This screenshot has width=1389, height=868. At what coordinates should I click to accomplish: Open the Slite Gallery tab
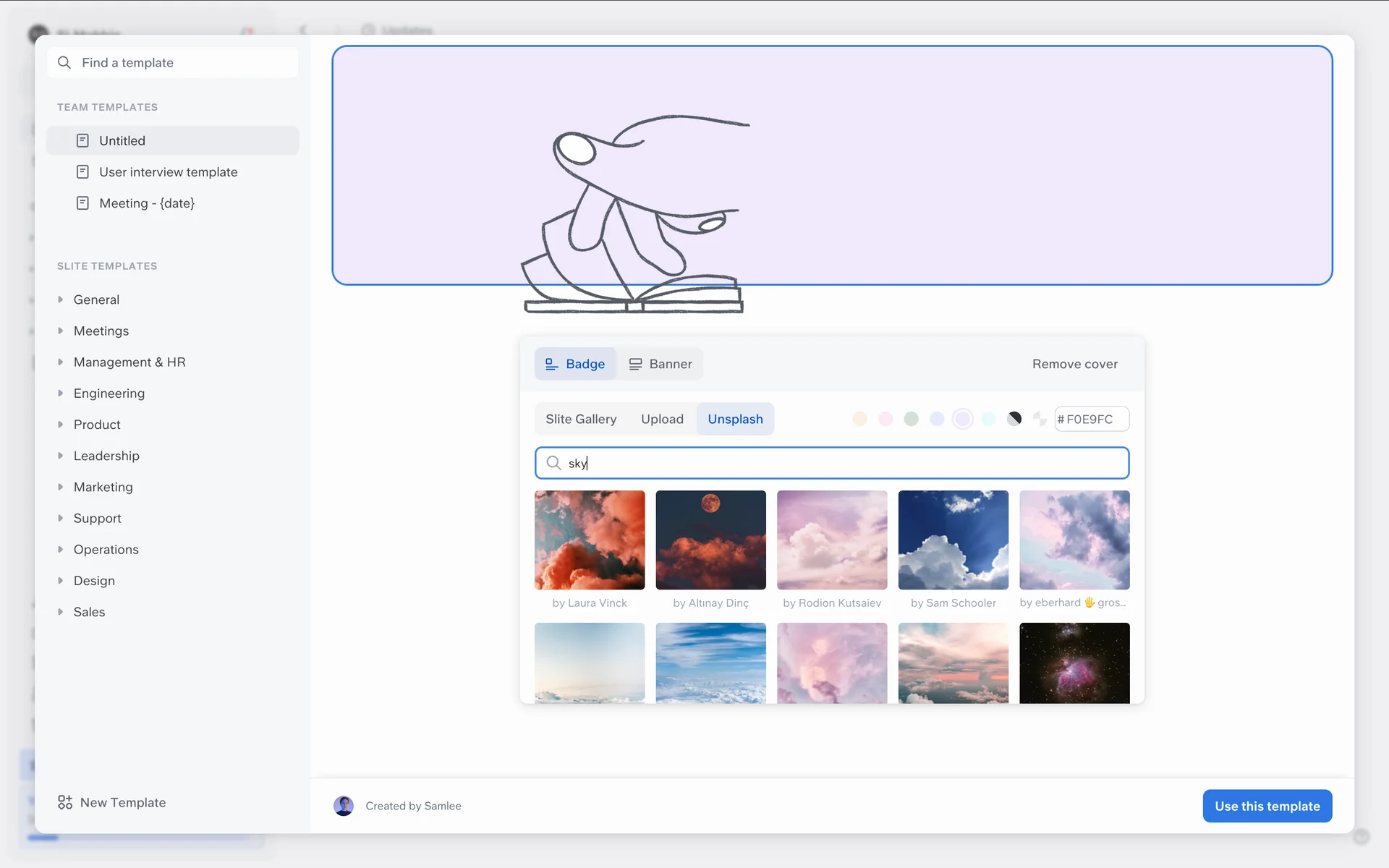pyautogui.click(x=581, y=419)
